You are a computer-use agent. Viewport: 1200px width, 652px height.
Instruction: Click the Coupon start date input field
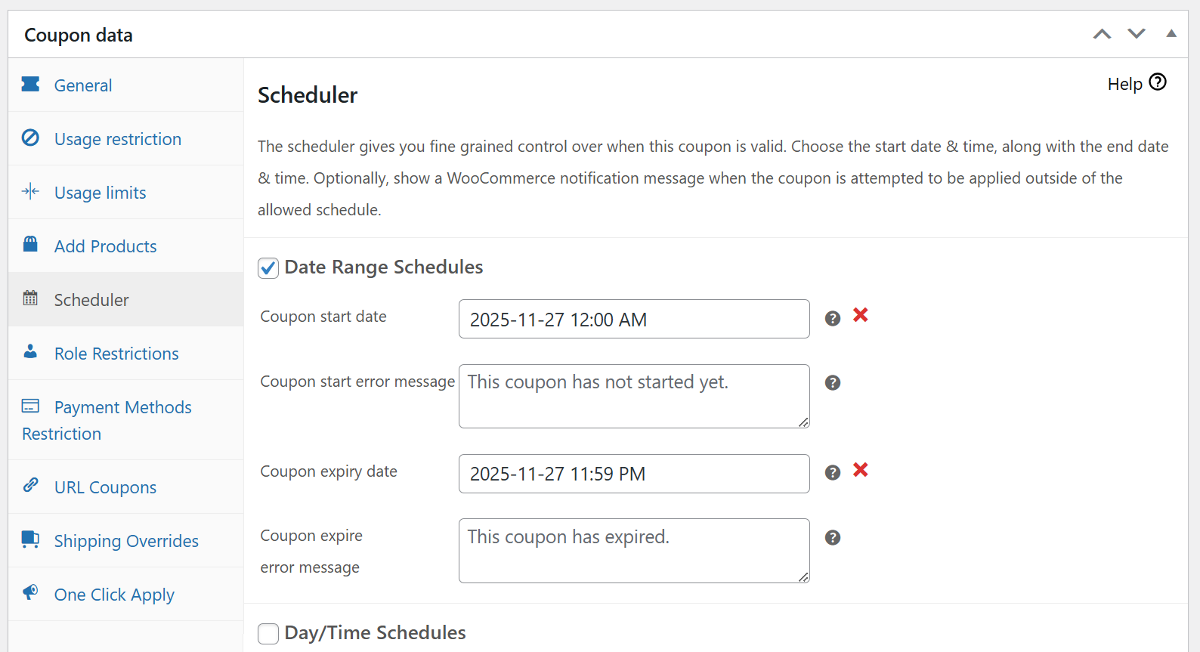pyautogui.click(x=634, y=319)
